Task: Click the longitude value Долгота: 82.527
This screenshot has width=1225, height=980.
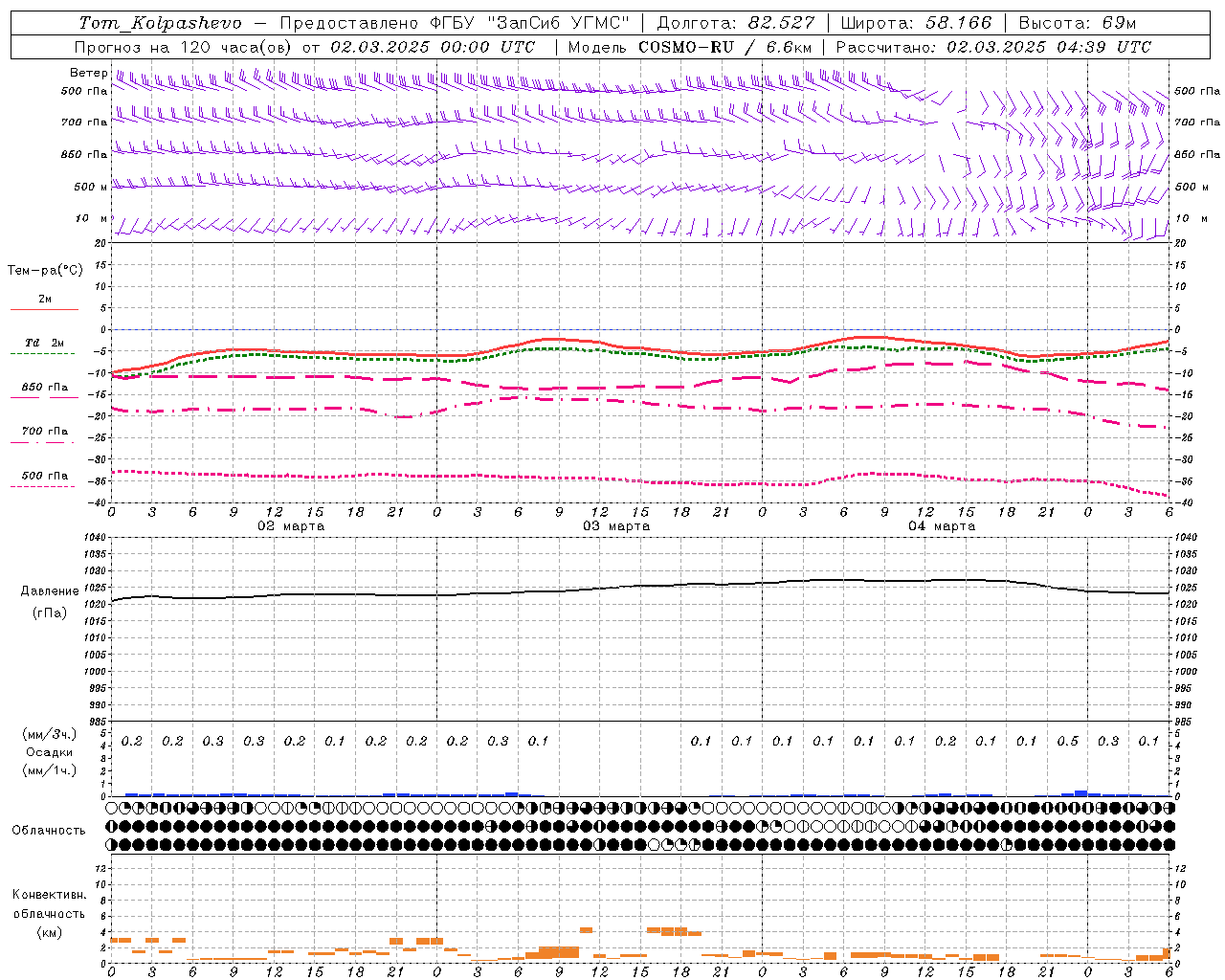Action: pyautogui.click(x=736, y=22)
